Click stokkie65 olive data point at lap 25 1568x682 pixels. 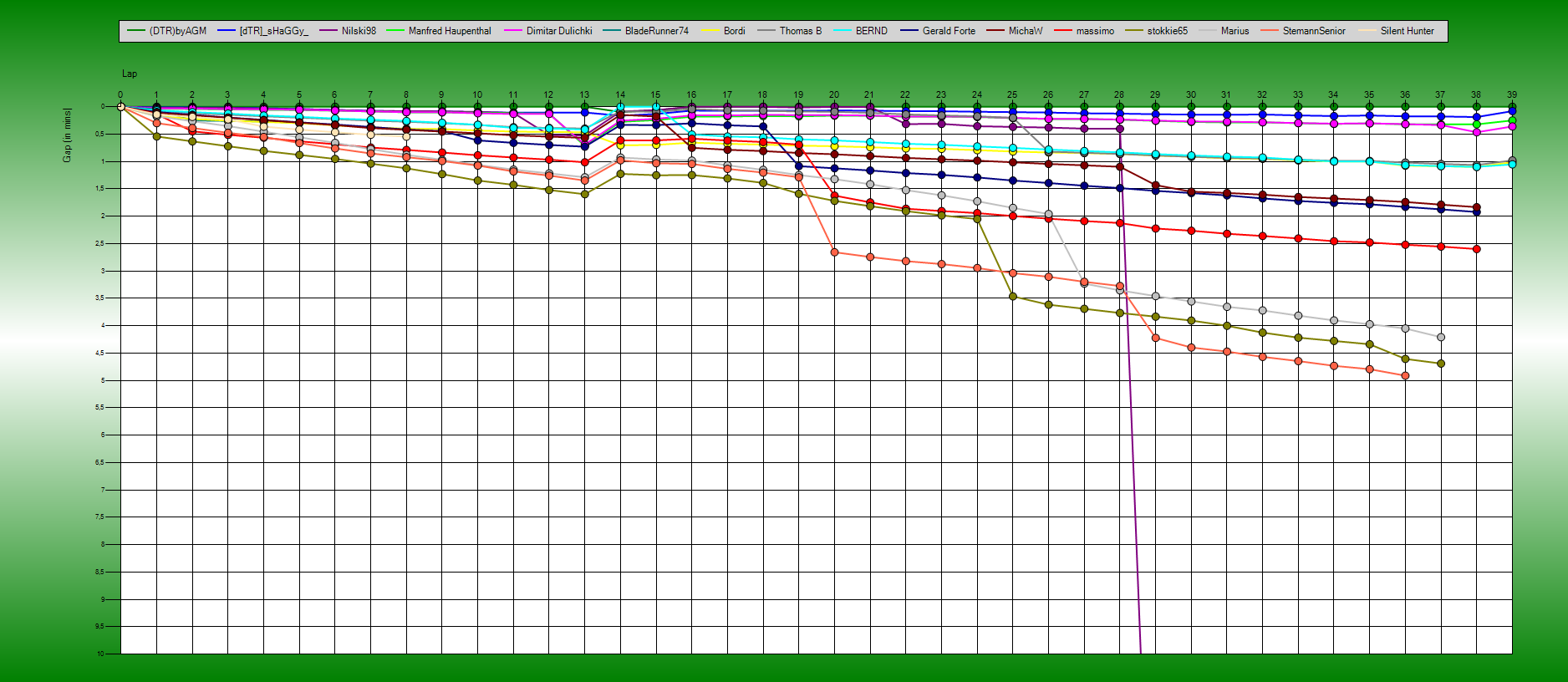tap(1012, 296)
